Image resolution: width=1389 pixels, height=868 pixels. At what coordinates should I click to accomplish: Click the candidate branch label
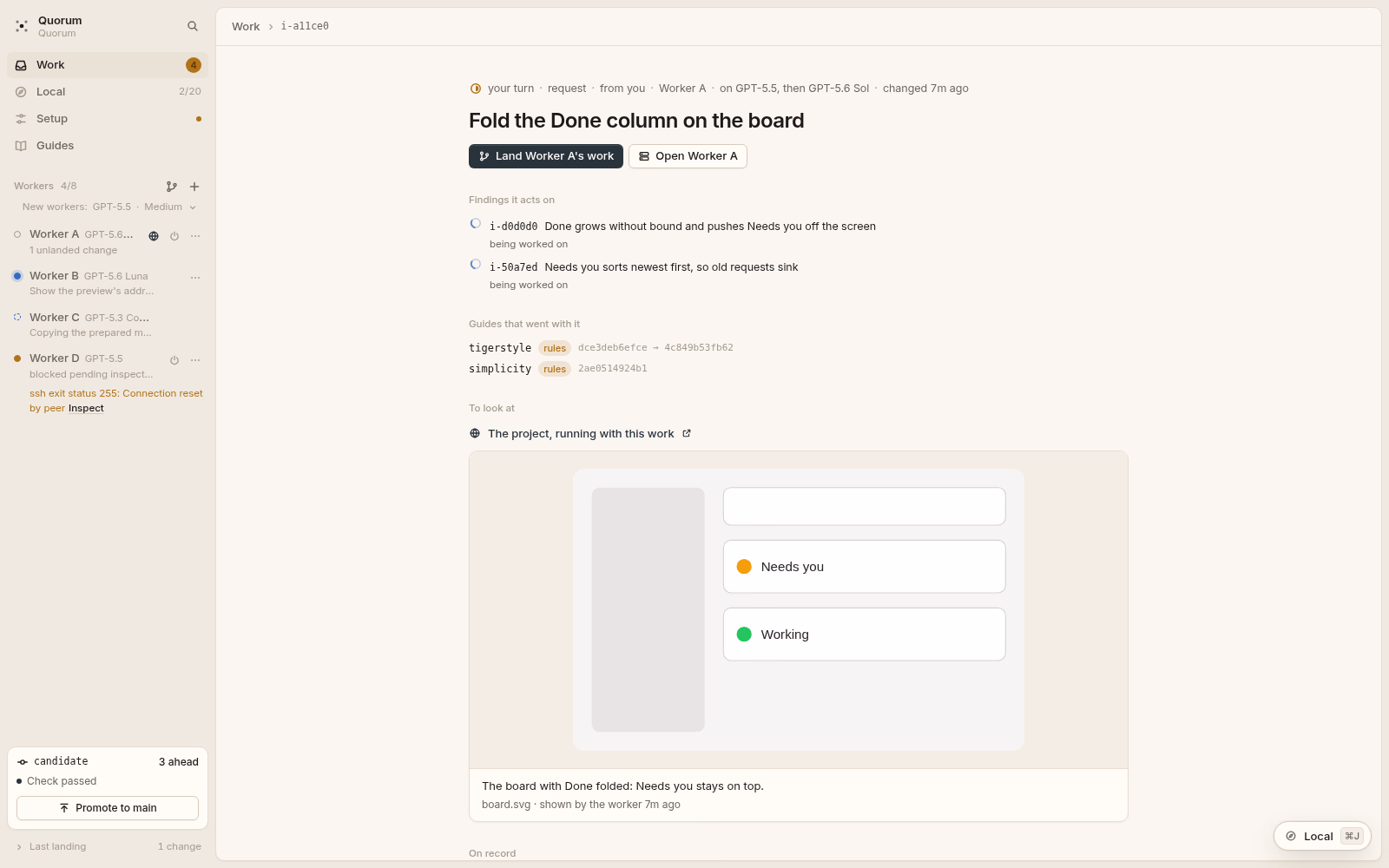click(61, 762)
